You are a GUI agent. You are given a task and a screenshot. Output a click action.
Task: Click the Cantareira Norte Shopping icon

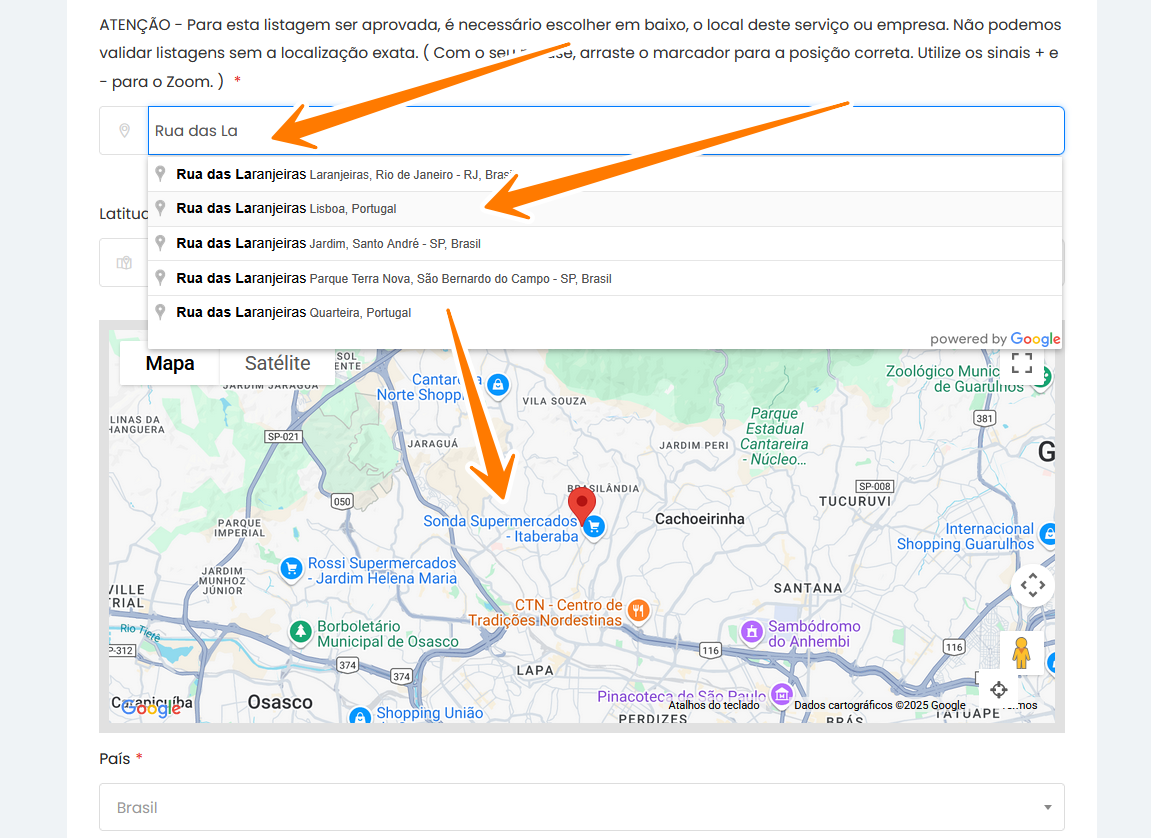pyautogui.click(x=498, y=384)
